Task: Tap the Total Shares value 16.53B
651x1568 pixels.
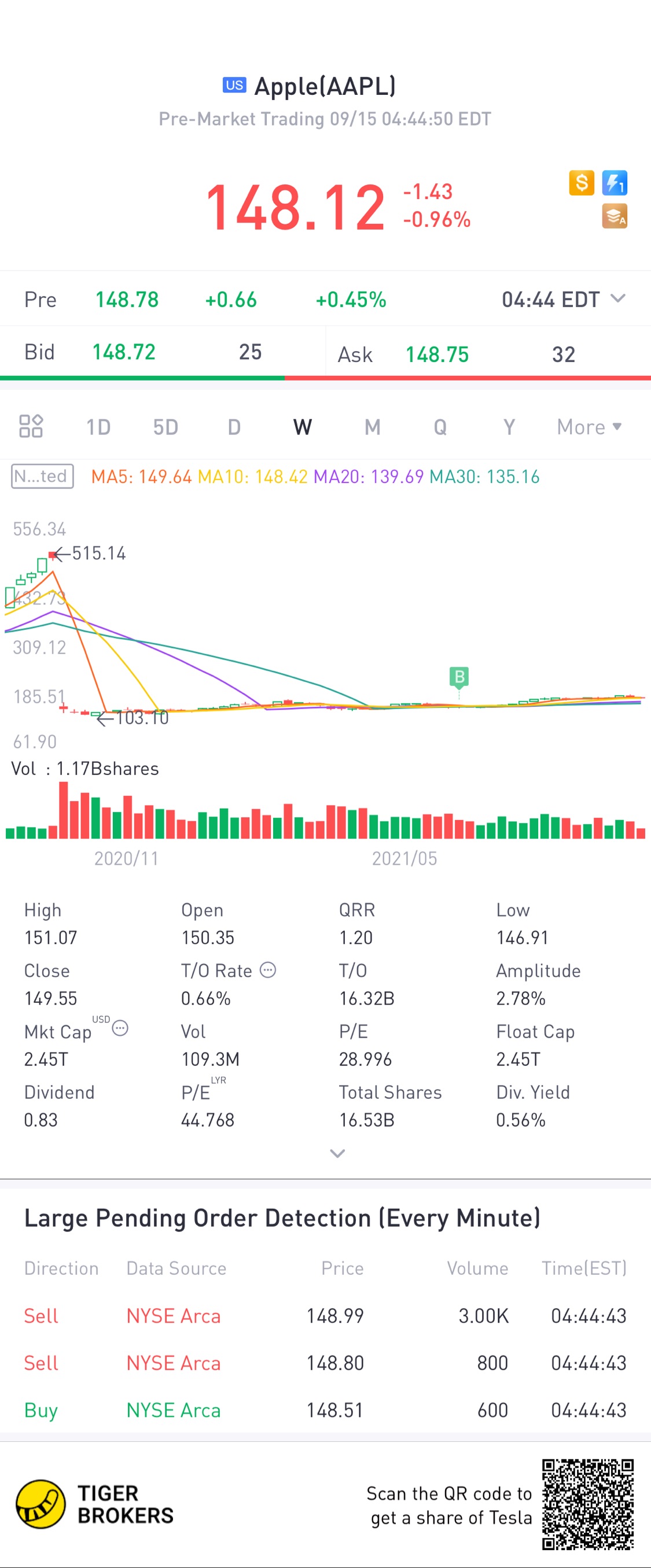Action: tap(367, 1120)
